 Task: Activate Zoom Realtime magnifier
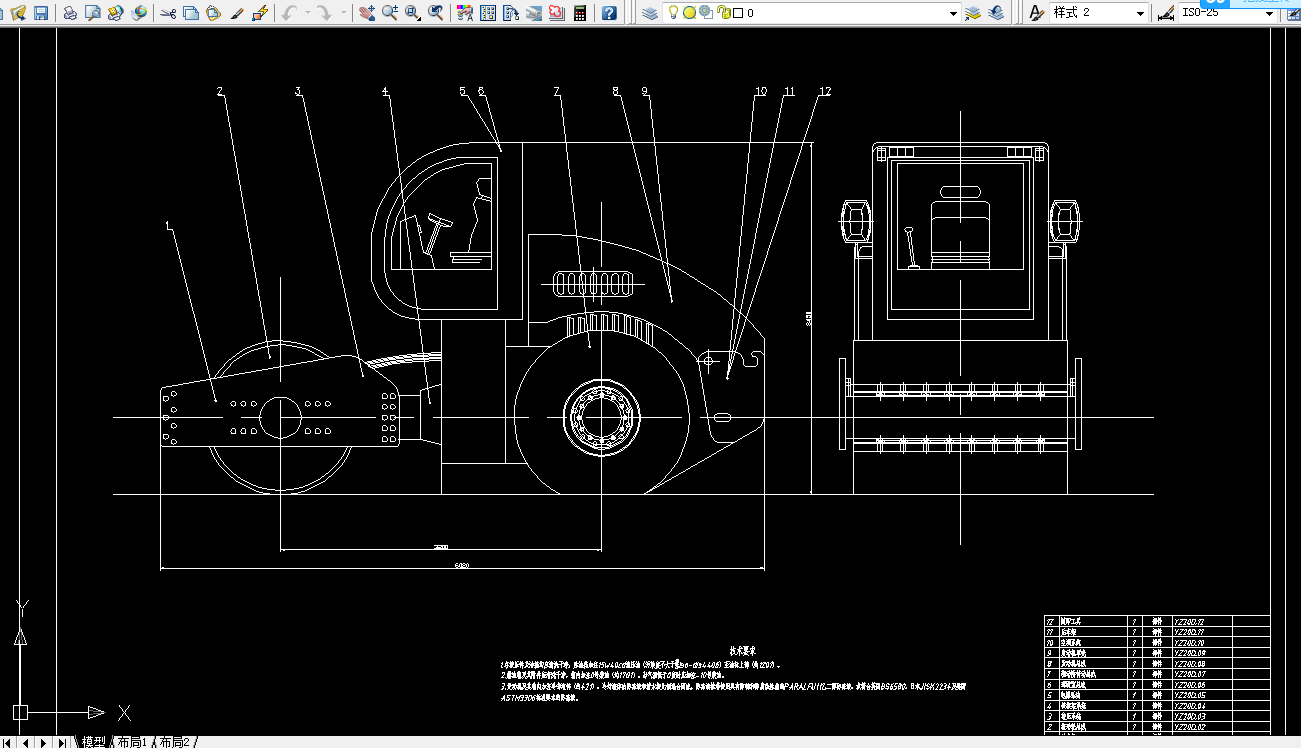(390, 13)
